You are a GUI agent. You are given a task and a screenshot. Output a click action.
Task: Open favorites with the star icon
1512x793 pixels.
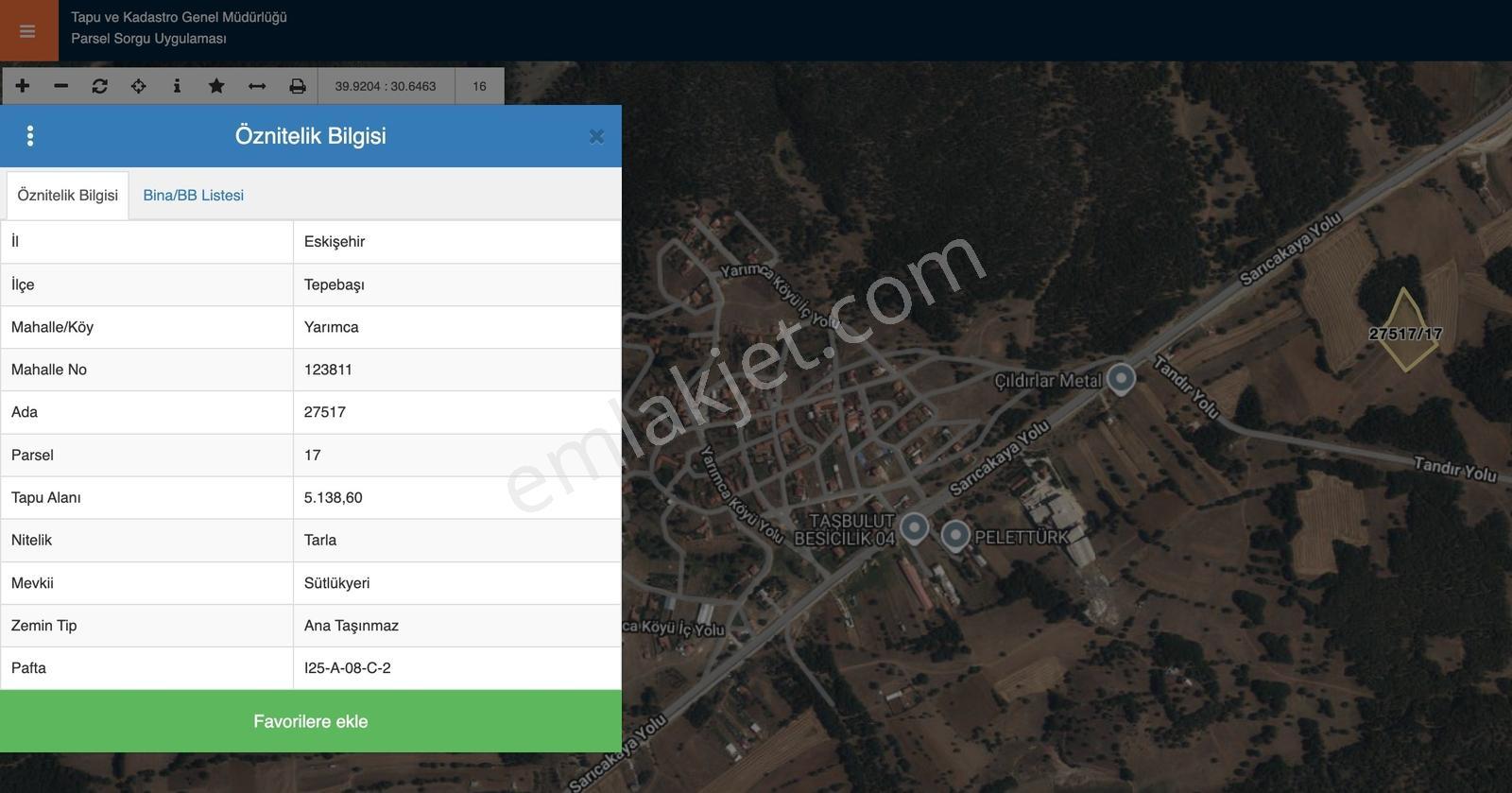click(216, 86)
